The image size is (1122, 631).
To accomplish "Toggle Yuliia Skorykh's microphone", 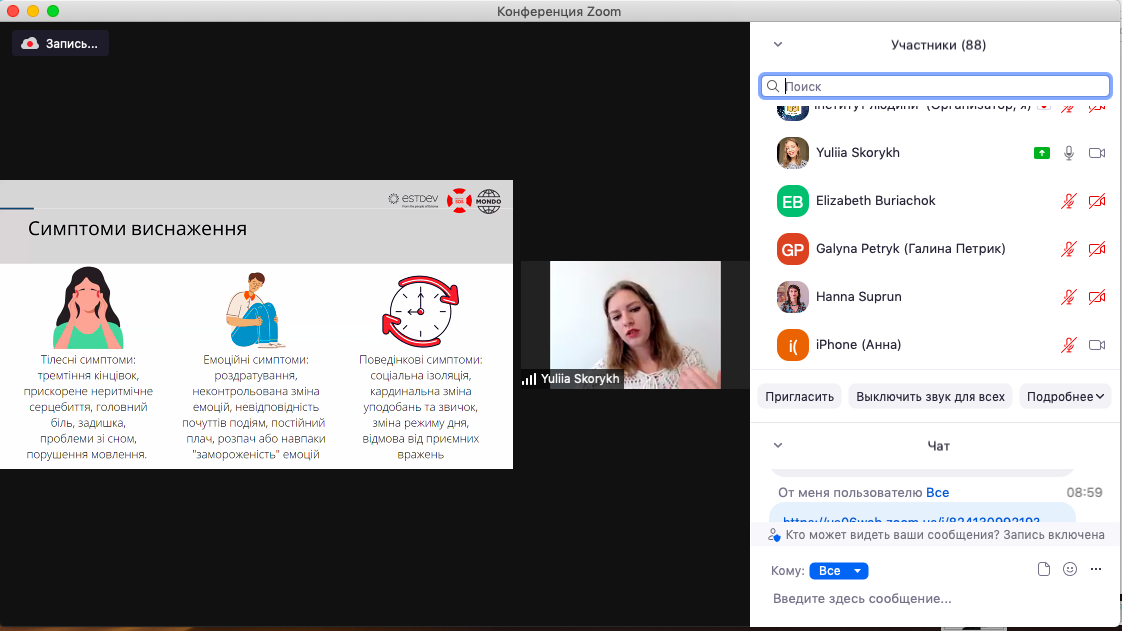I will click(x=1069, y=153).
